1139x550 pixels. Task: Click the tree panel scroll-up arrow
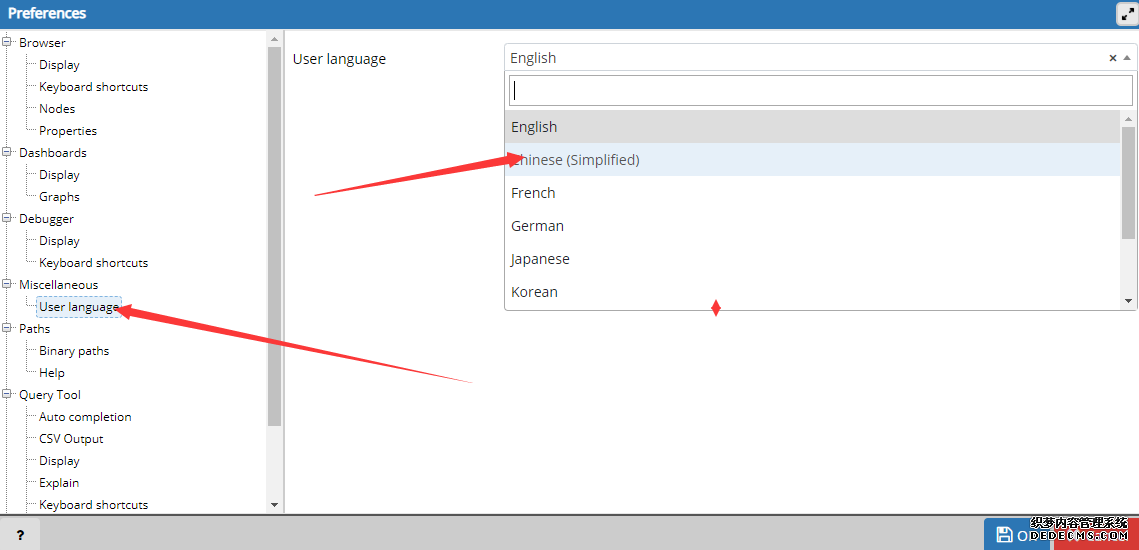[x=275, y=39]
